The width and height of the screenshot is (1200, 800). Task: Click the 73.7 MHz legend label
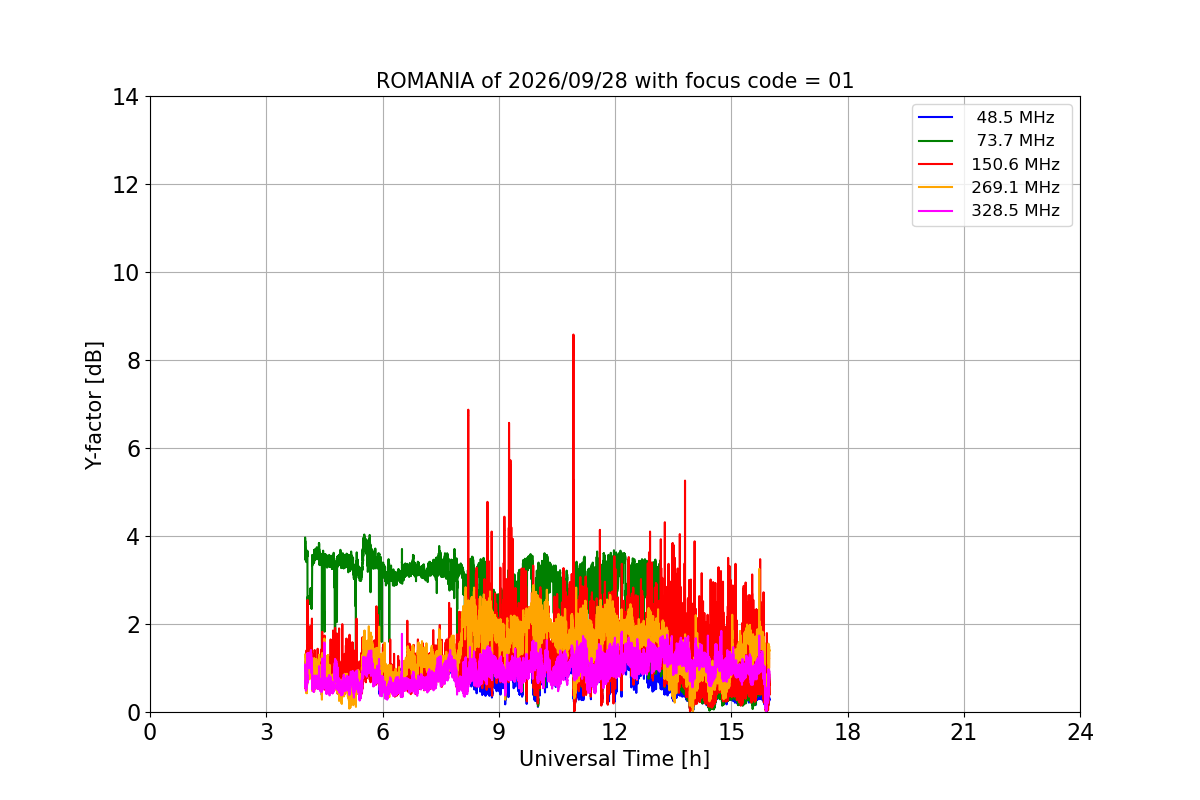[x=1015, y=141]
